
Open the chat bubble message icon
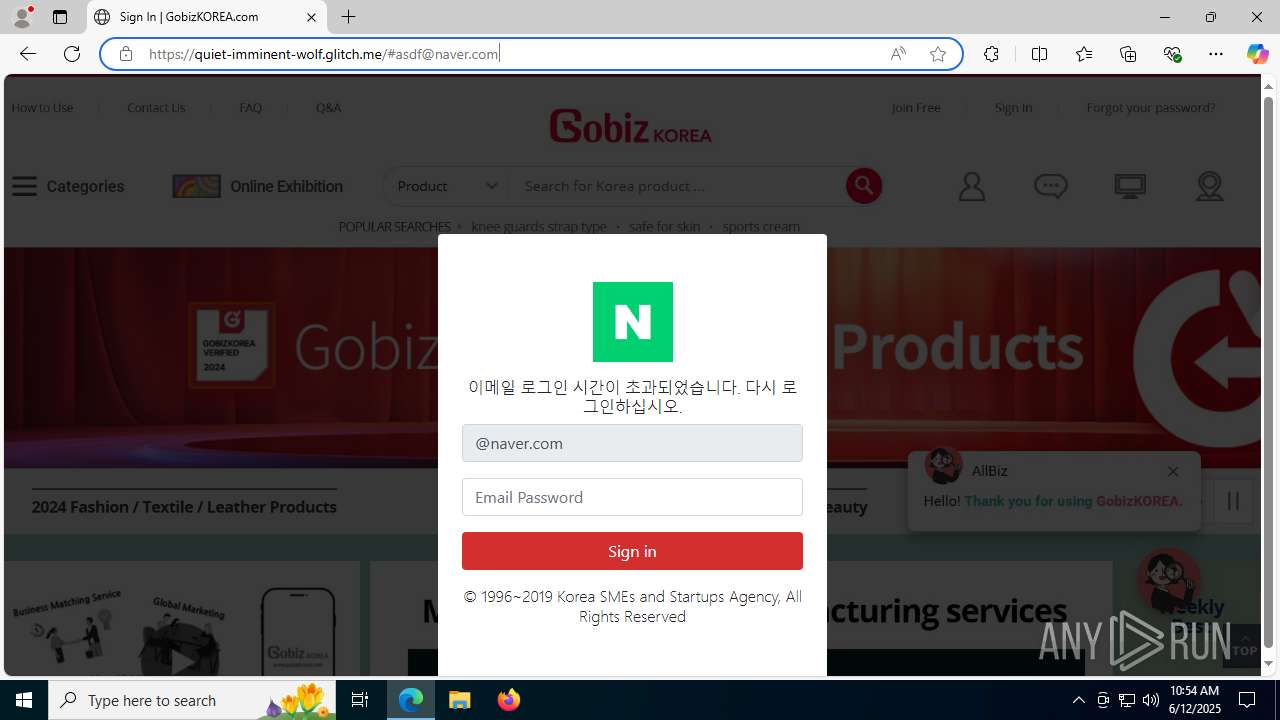pos(1050,186)
